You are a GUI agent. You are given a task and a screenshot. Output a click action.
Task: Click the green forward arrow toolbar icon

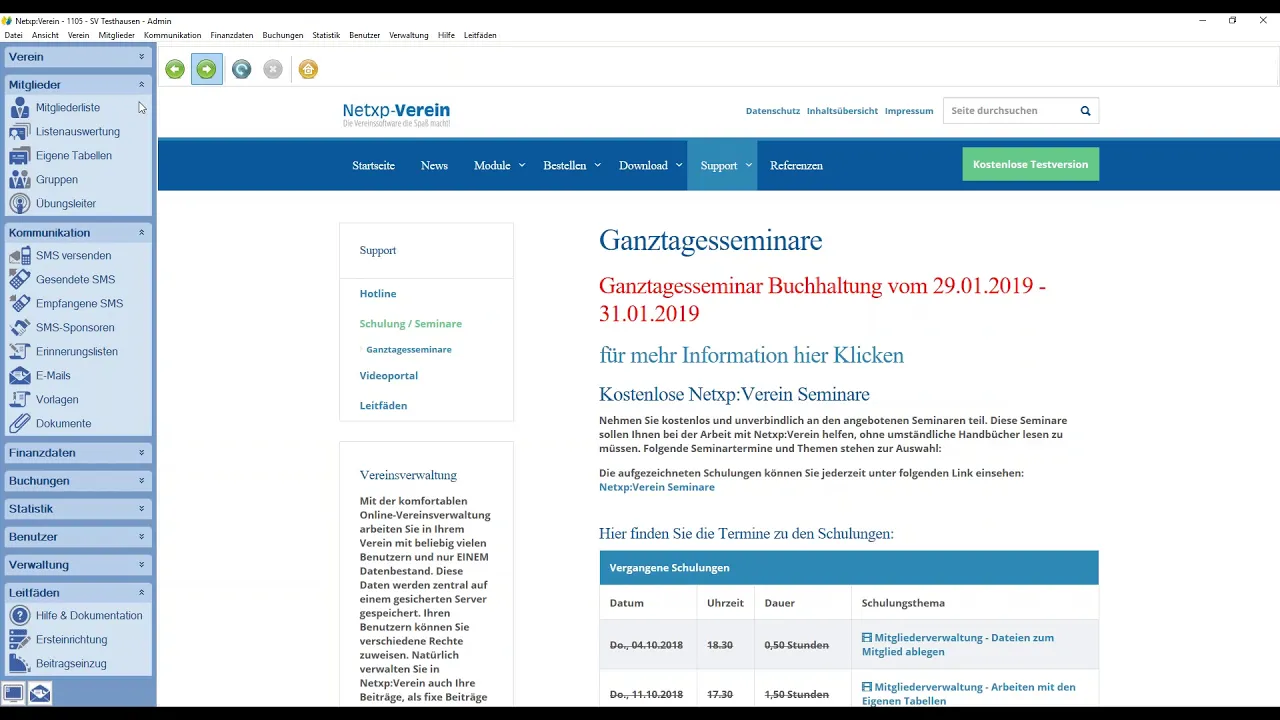tap(207, 69)
